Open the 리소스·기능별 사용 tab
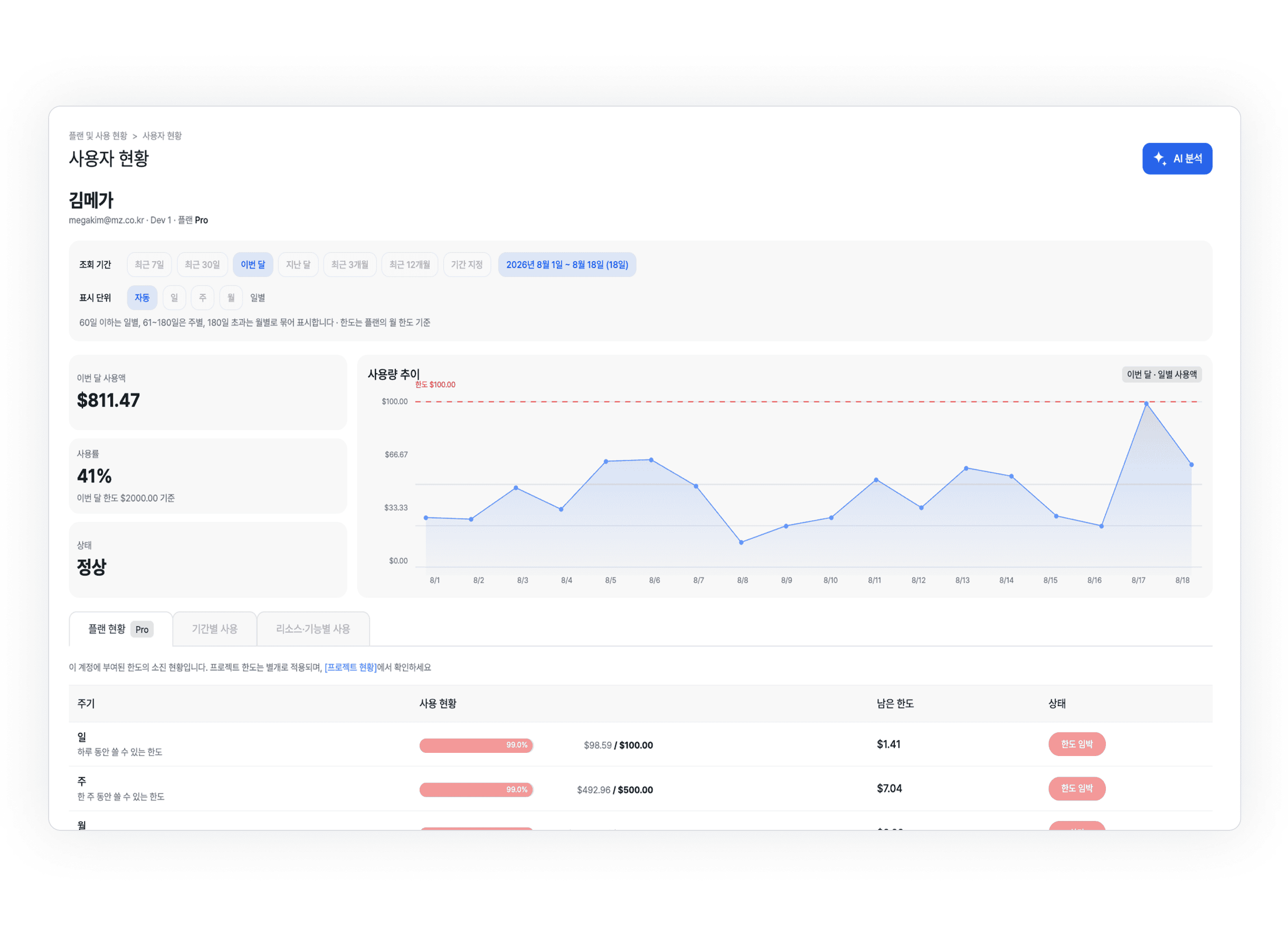Viewport: 1288px width, 937px height. click(313, 629)
